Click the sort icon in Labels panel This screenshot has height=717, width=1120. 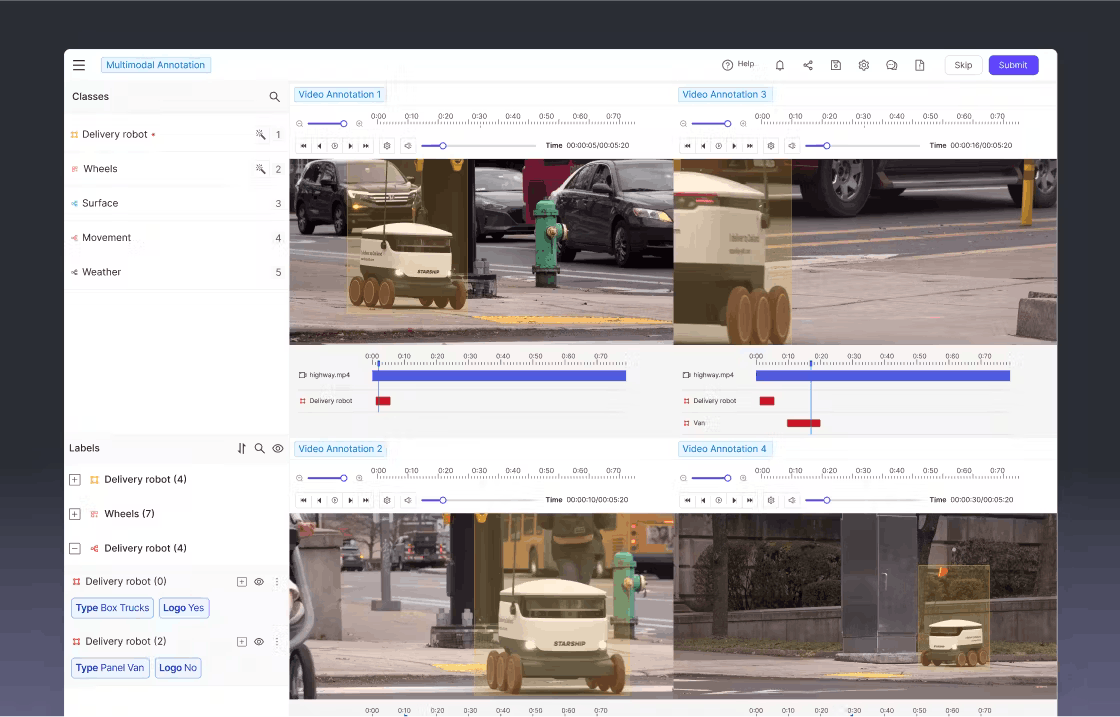[x=240, y=448]
